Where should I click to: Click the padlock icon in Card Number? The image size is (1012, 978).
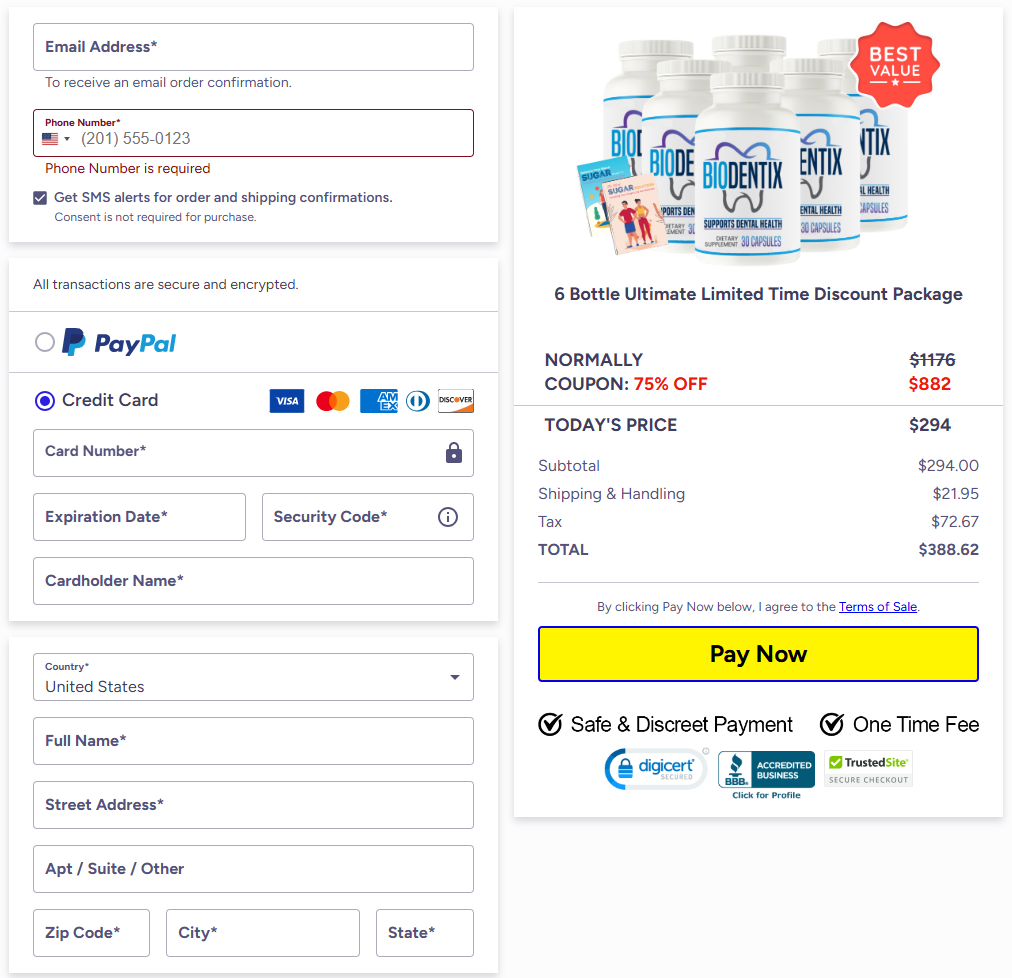tap(454, 453)
